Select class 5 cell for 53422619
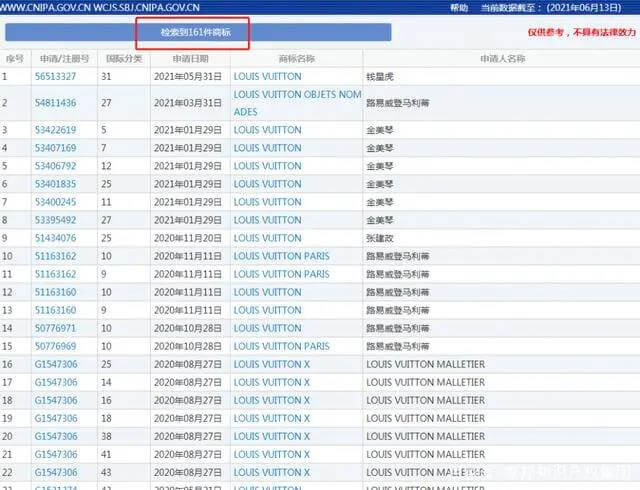The image size is (640, 490). coord(104,130)
